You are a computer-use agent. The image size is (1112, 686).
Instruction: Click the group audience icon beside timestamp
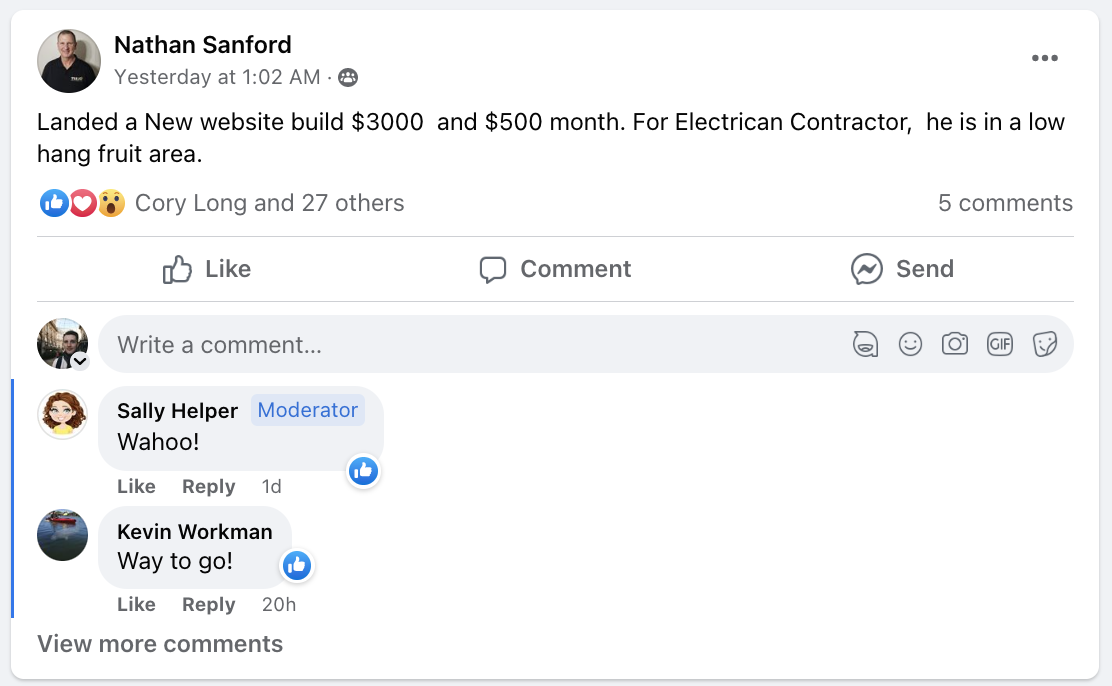348,77
